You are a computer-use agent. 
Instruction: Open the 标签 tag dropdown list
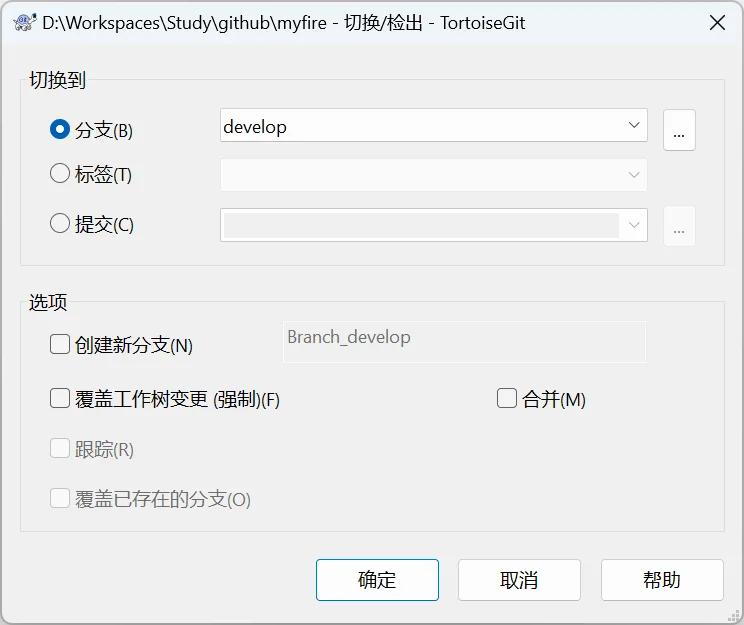[x=633, y=175]
